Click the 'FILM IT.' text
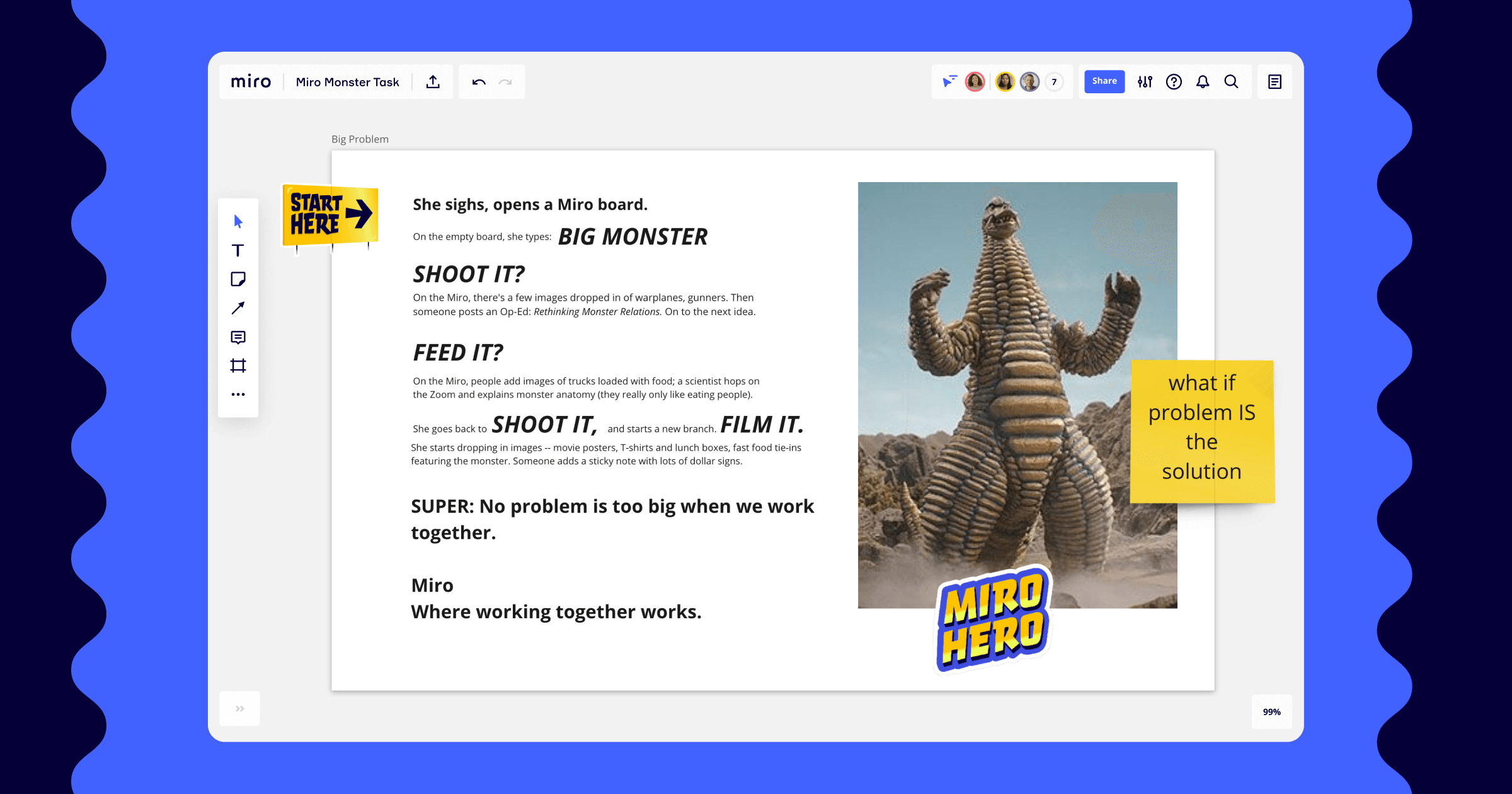Image resolution: width=1512 pixels, height=794 pixels. click(762, 425)
